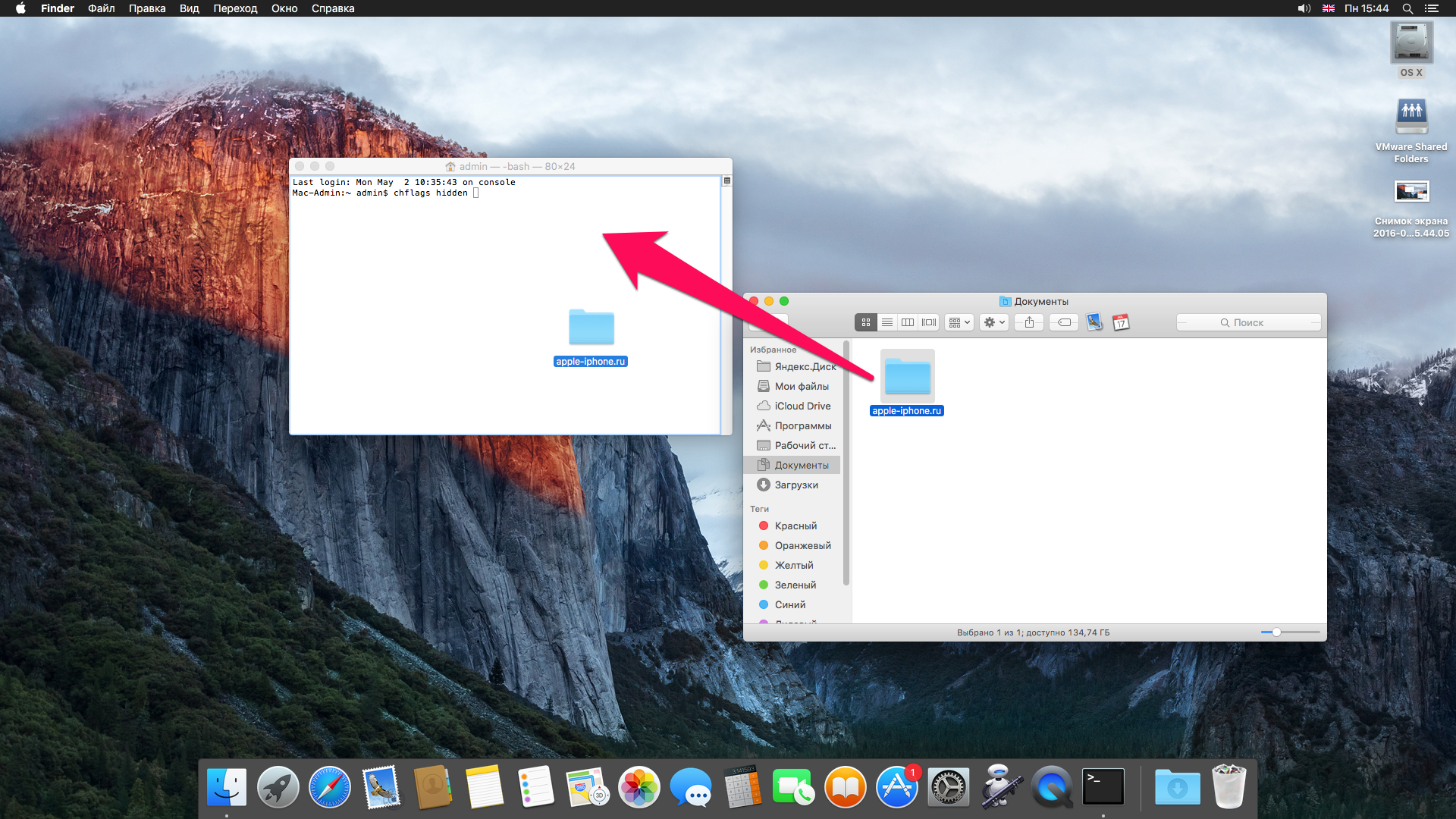Expand Мои файлы in Finder sidebar
Screen dimensions: 1456x819
click(x=800, y=386)
